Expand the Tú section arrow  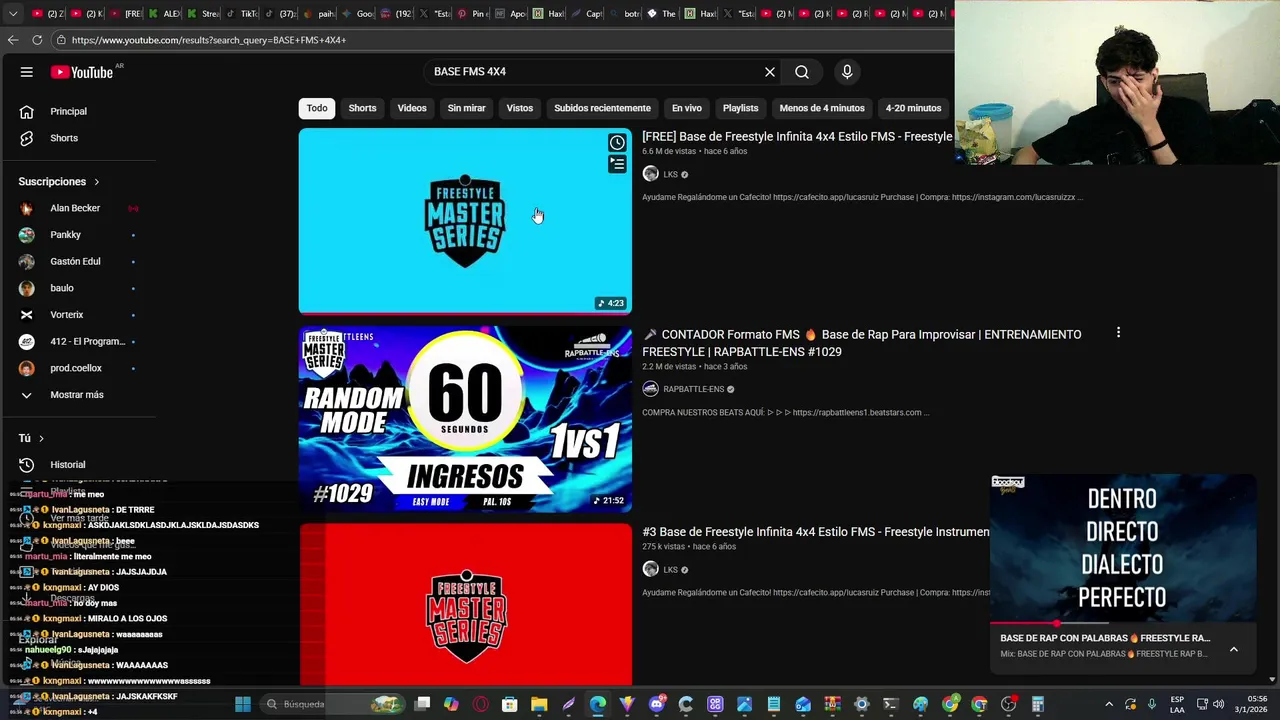tap(41, 438)
